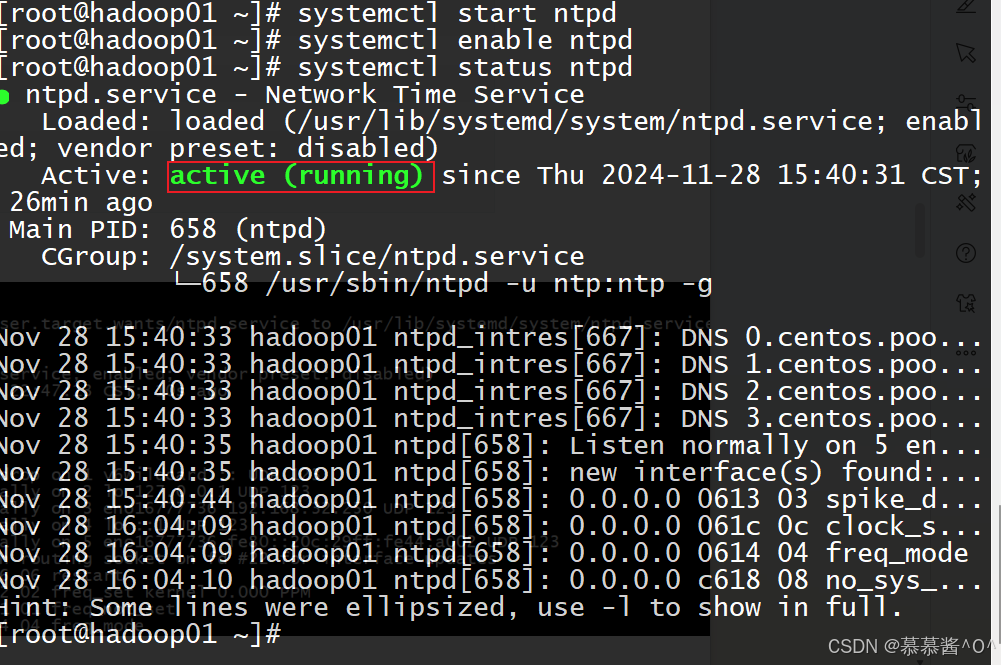The image size is (1001, 665).
Task: Click the paint bucket leaf icon
Action: [965, 152]
